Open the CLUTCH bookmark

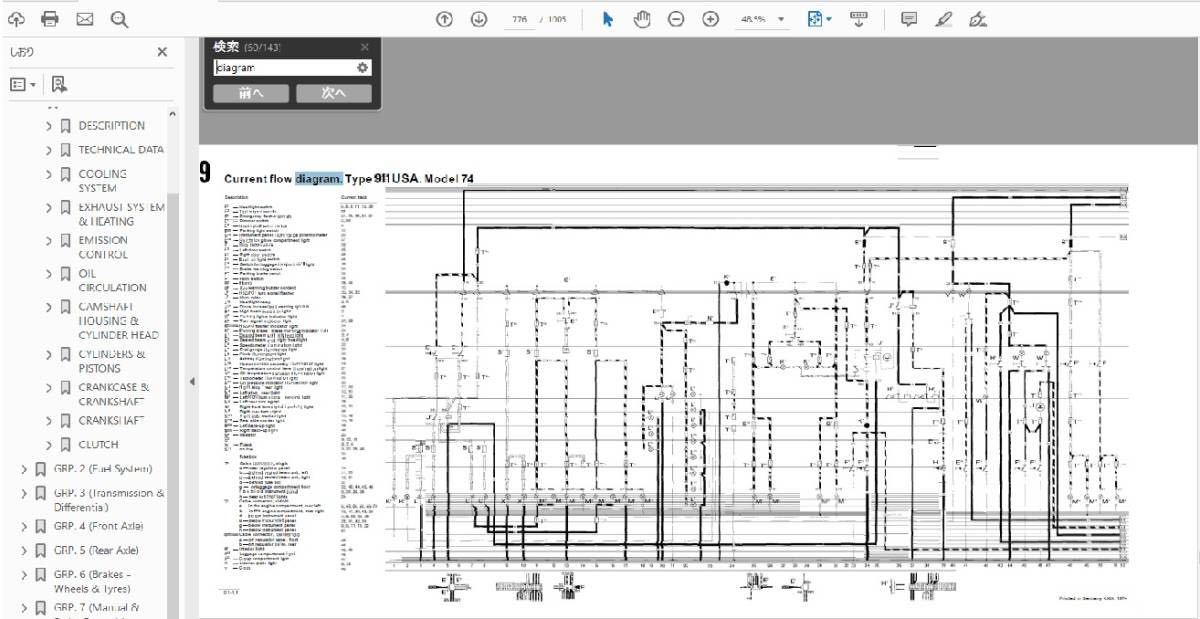[98, 445]
